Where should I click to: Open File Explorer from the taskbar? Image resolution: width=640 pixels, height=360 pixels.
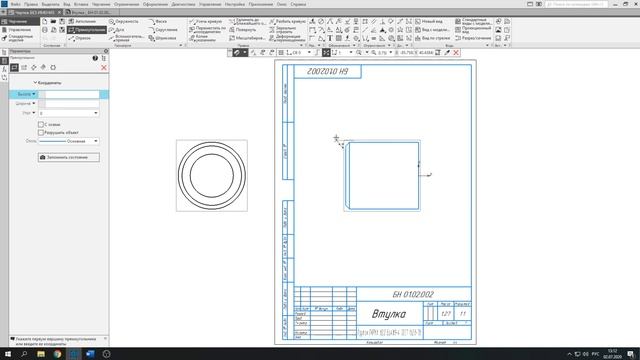(41, 354)
